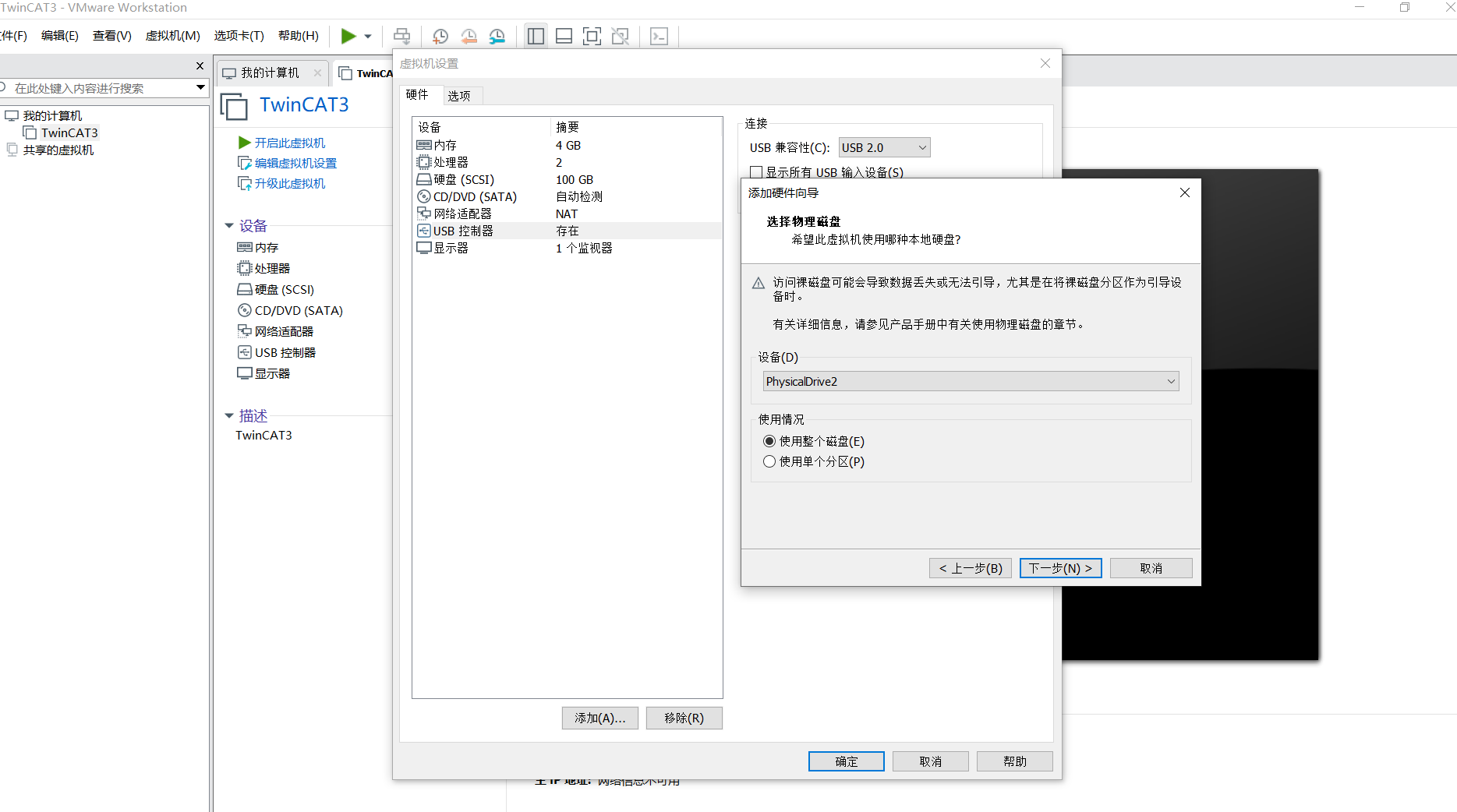The width and height of the screenshot is (1457, 812).
Task: Switch to the 选项 tab
Action: point(460,94)
